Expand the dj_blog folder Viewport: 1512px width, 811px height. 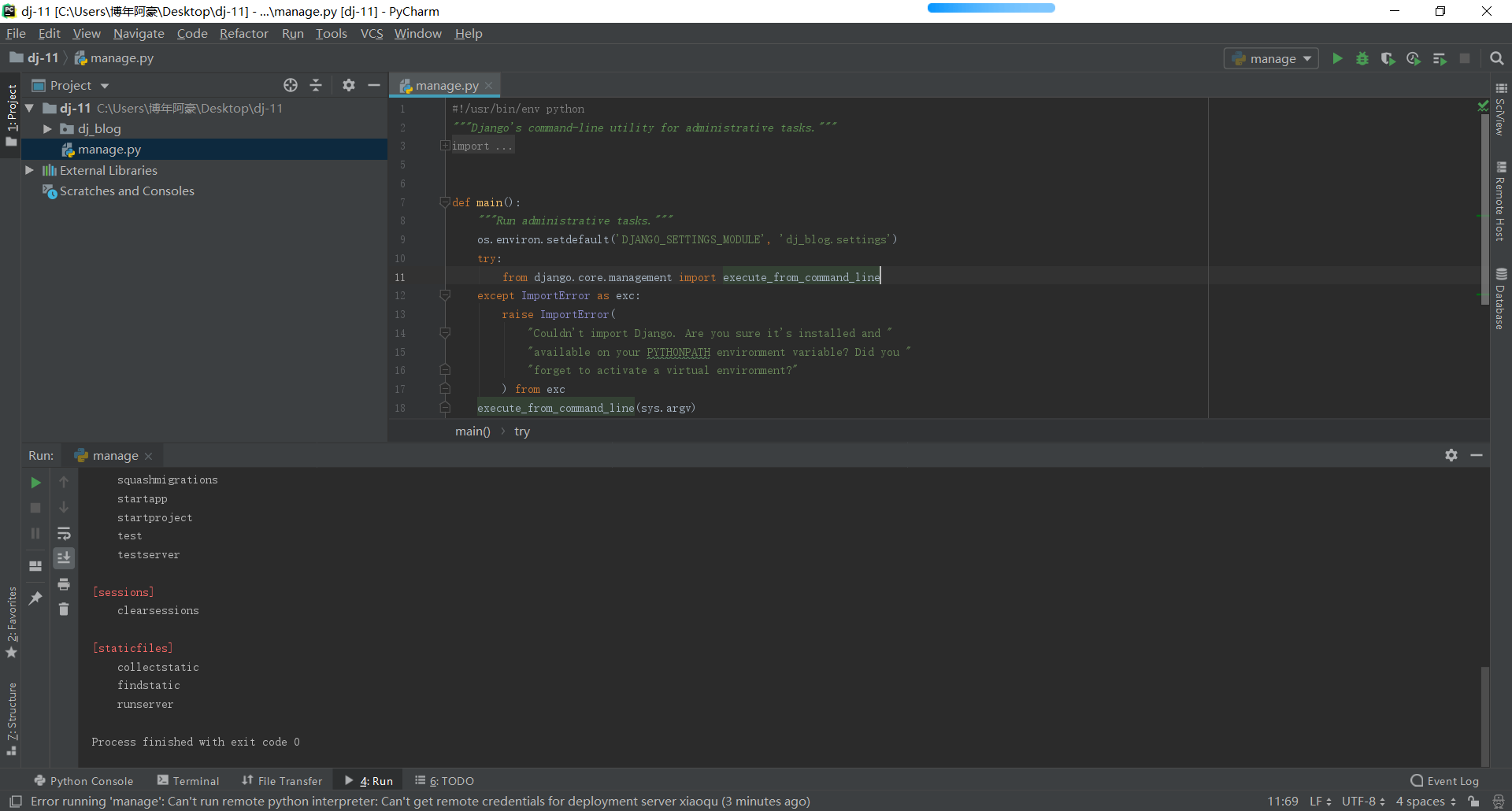[x=47, y=129]
